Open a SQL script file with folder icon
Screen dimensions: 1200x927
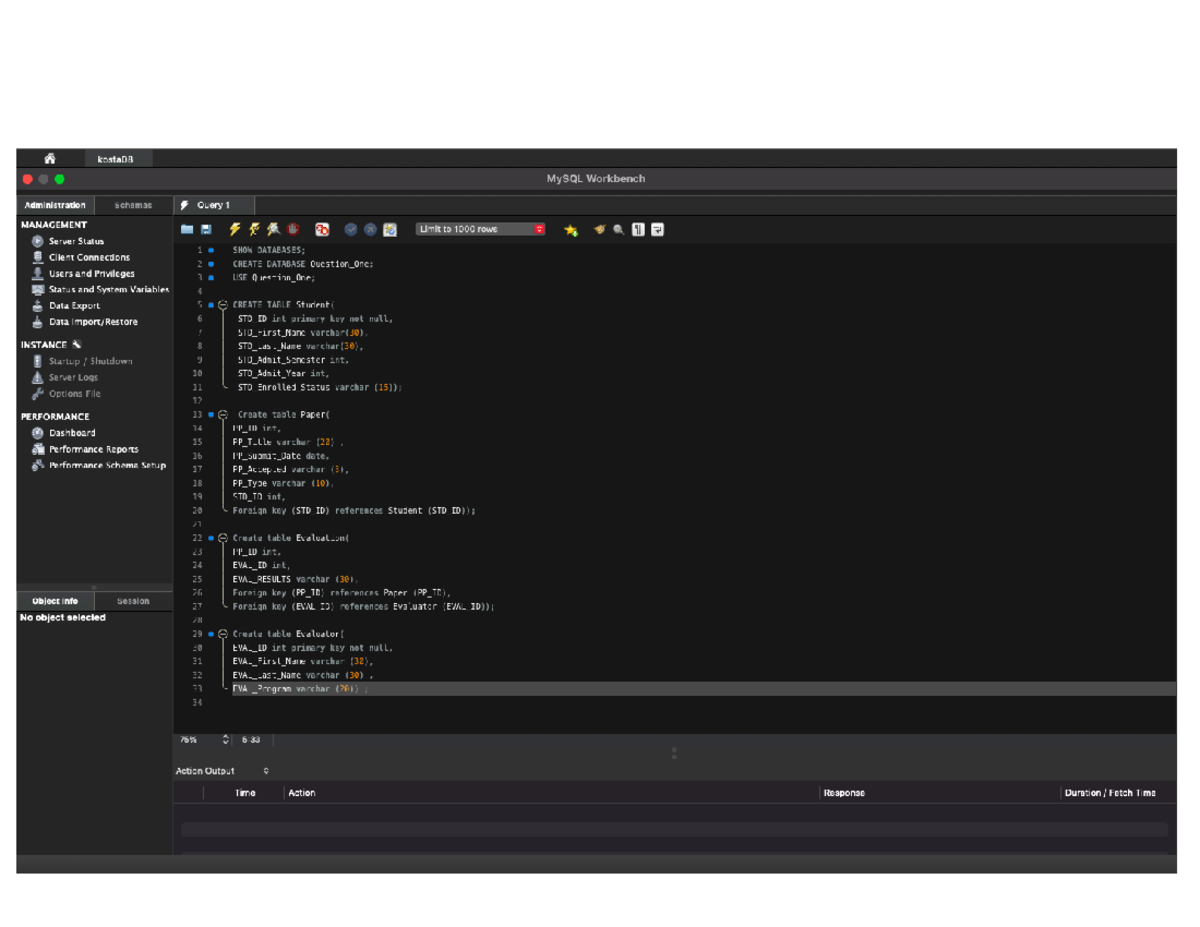(x=187, y=230)
